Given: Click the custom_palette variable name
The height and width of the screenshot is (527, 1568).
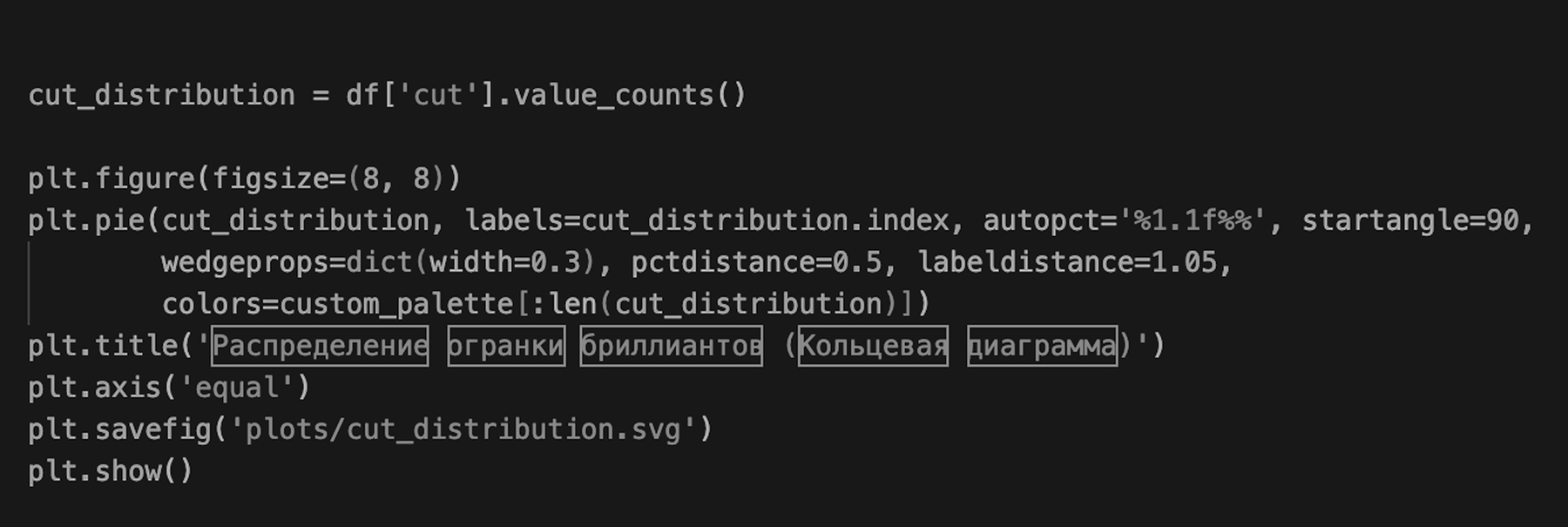Looking at the screenshot, I should point(396,304).
